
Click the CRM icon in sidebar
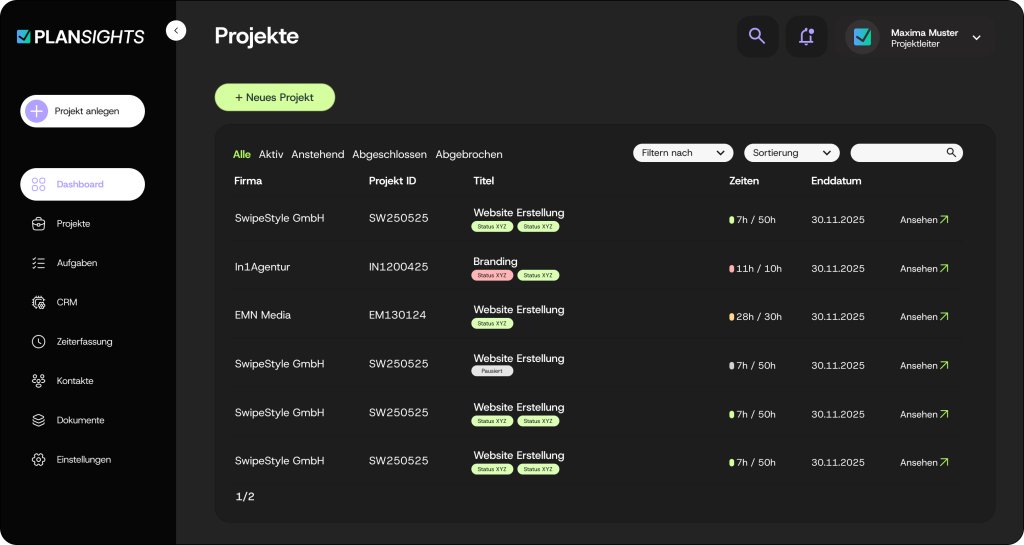click(x=39, y=302)
